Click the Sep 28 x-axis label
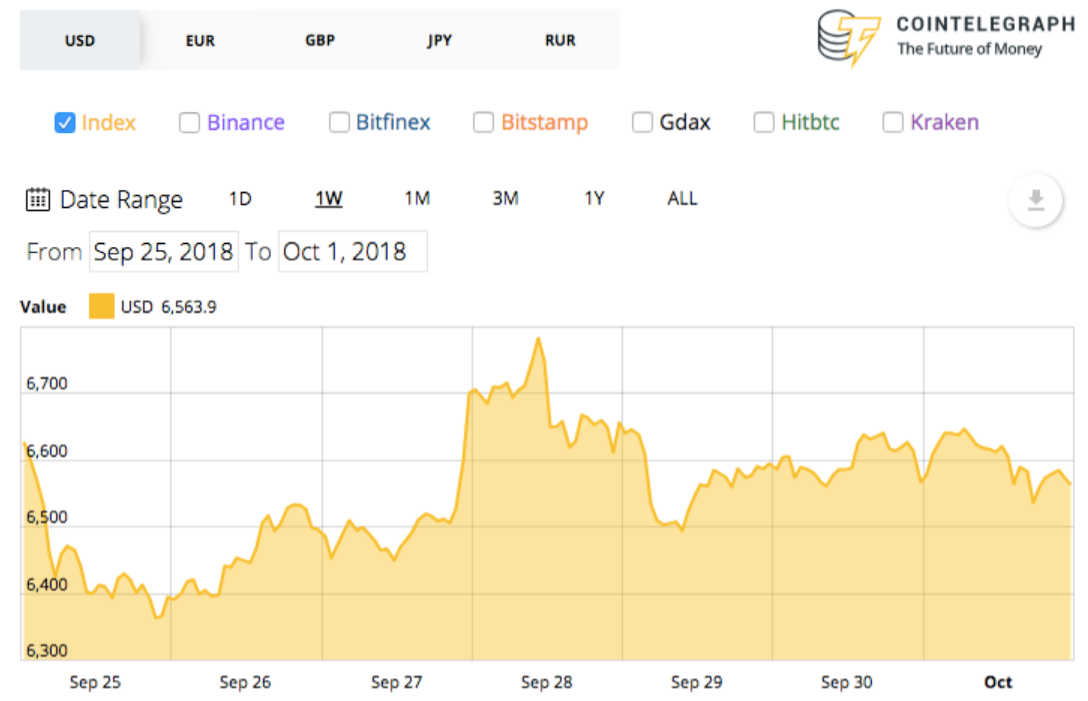Screen dimensions: 1088x701 (547, 682)
